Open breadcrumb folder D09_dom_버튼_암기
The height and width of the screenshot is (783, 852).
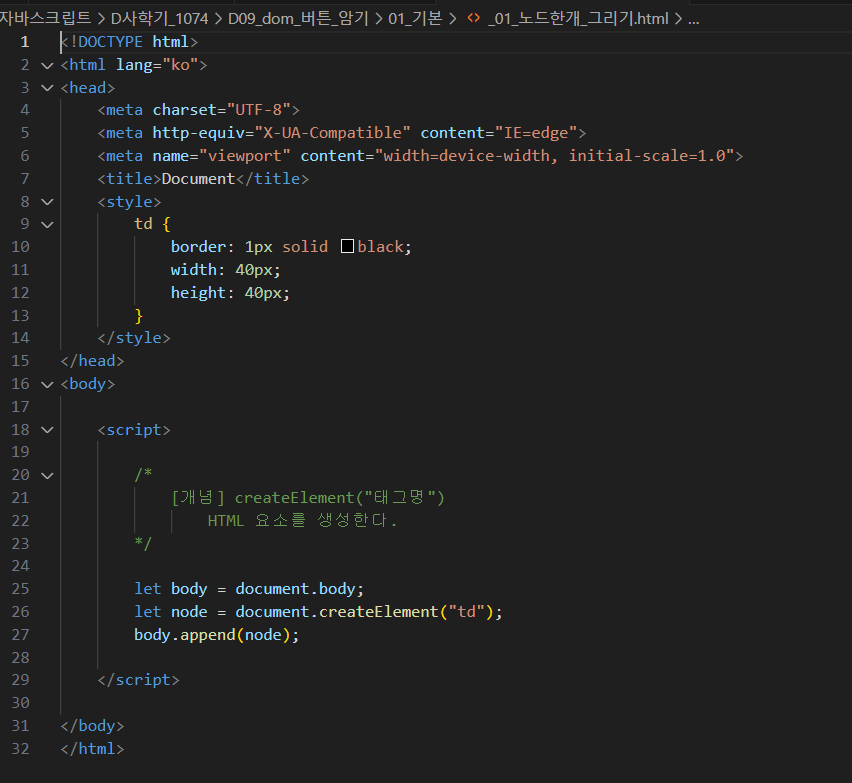coord(298,19)
